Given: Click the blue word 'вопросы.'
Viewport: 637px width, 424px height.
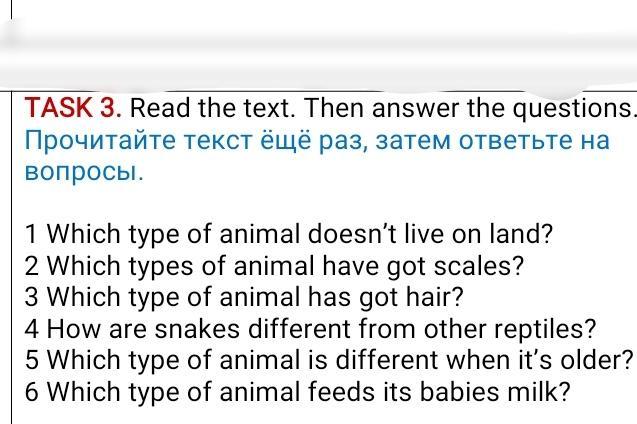Looking at the screenshot, I should click(x=84, y=171).
